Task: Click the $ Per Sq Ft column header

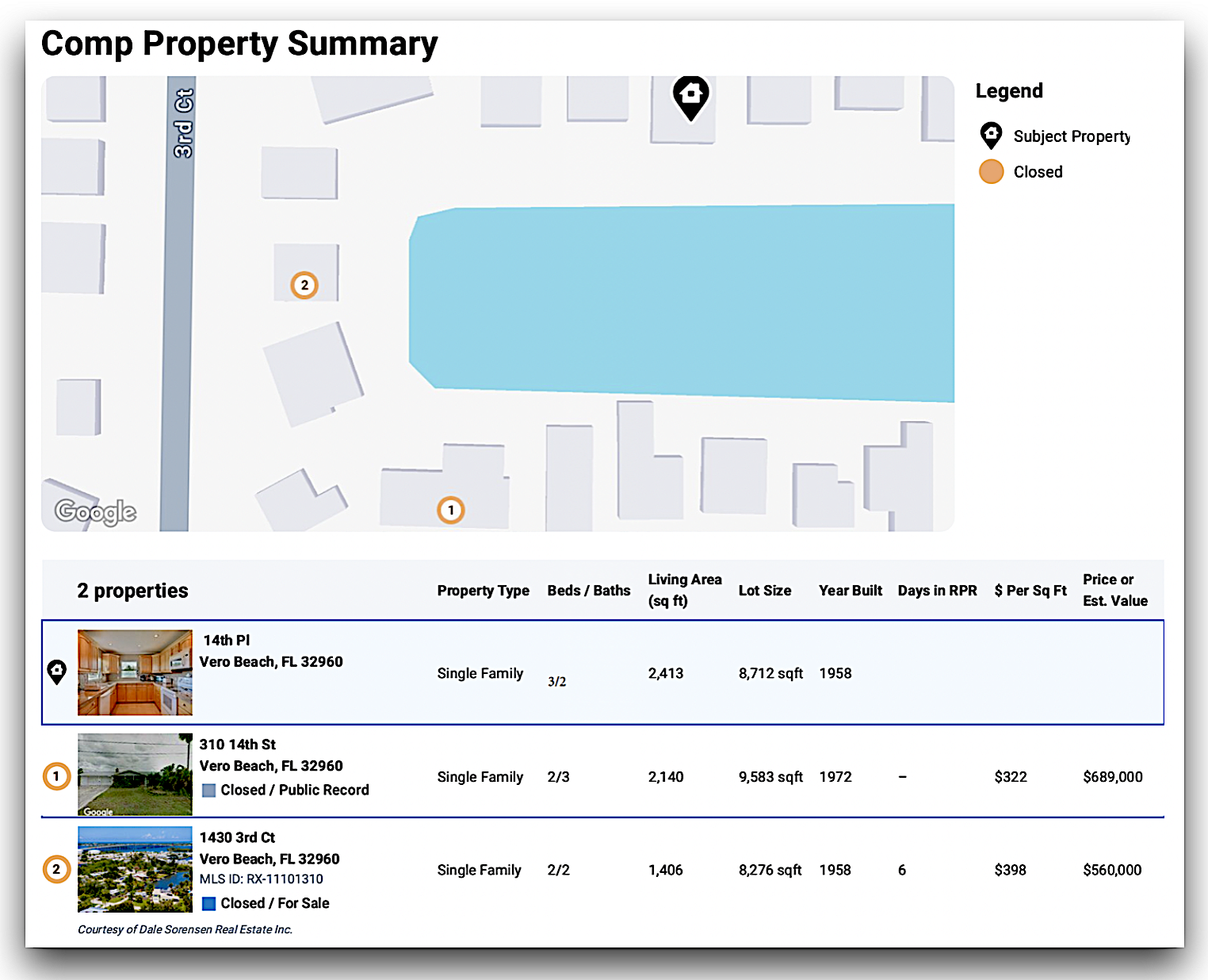Action: (1030, 591)
